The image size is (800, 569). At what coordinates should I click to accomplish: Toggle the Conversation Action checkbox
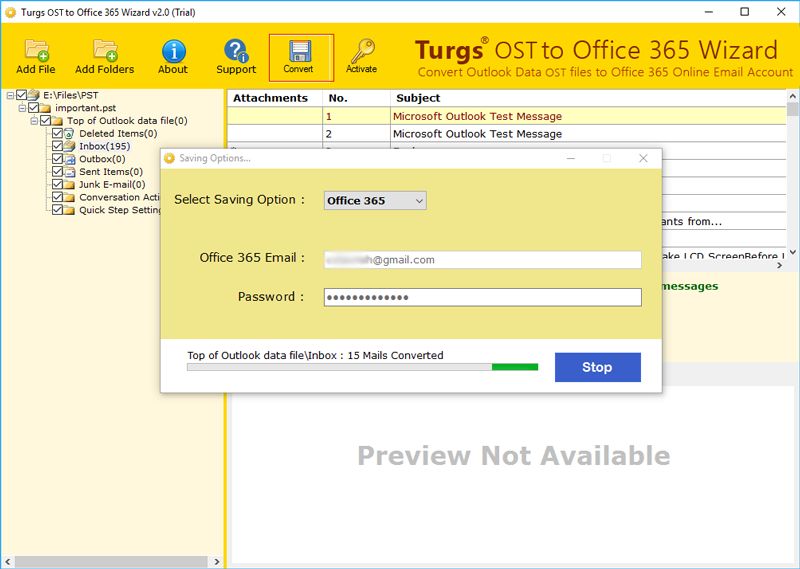[58, 197]
